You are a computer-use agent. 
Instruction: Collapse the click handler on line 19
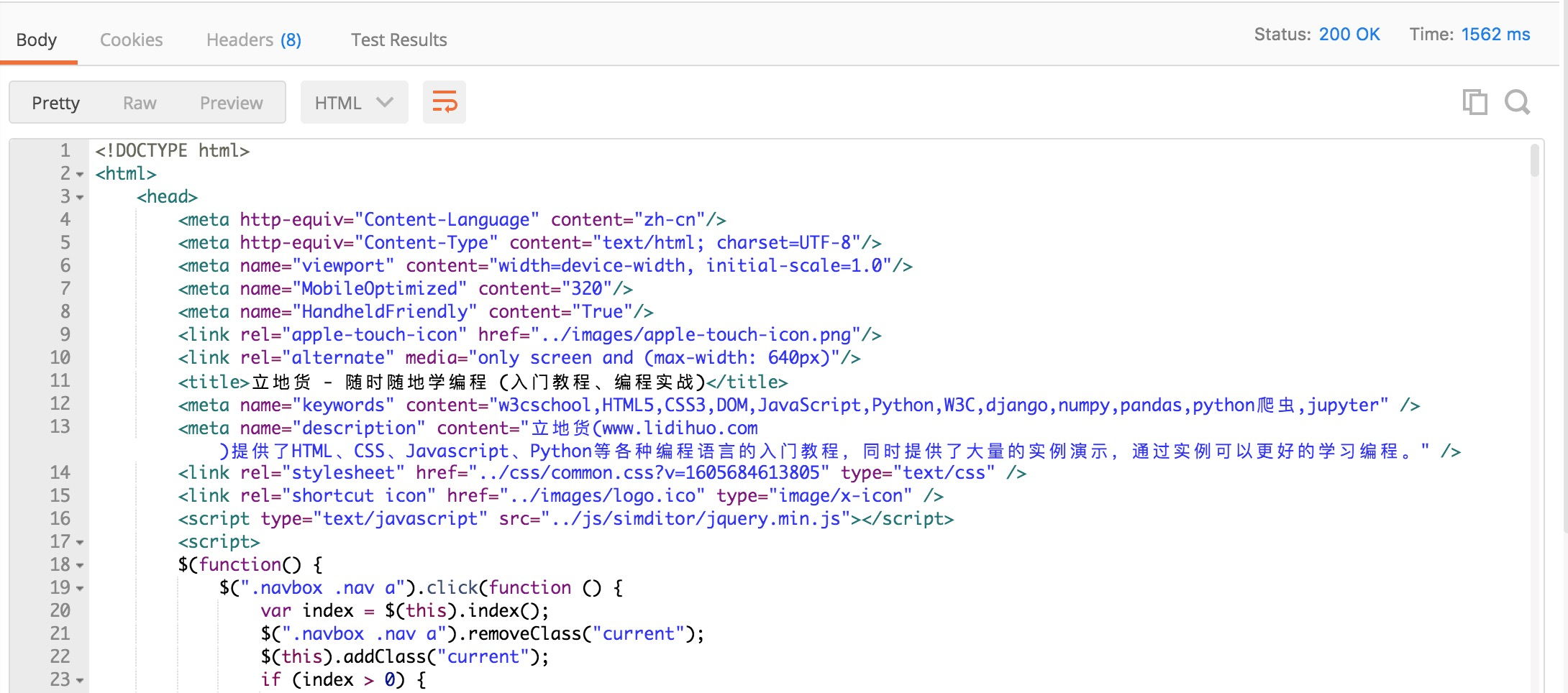tap(80, 589)
